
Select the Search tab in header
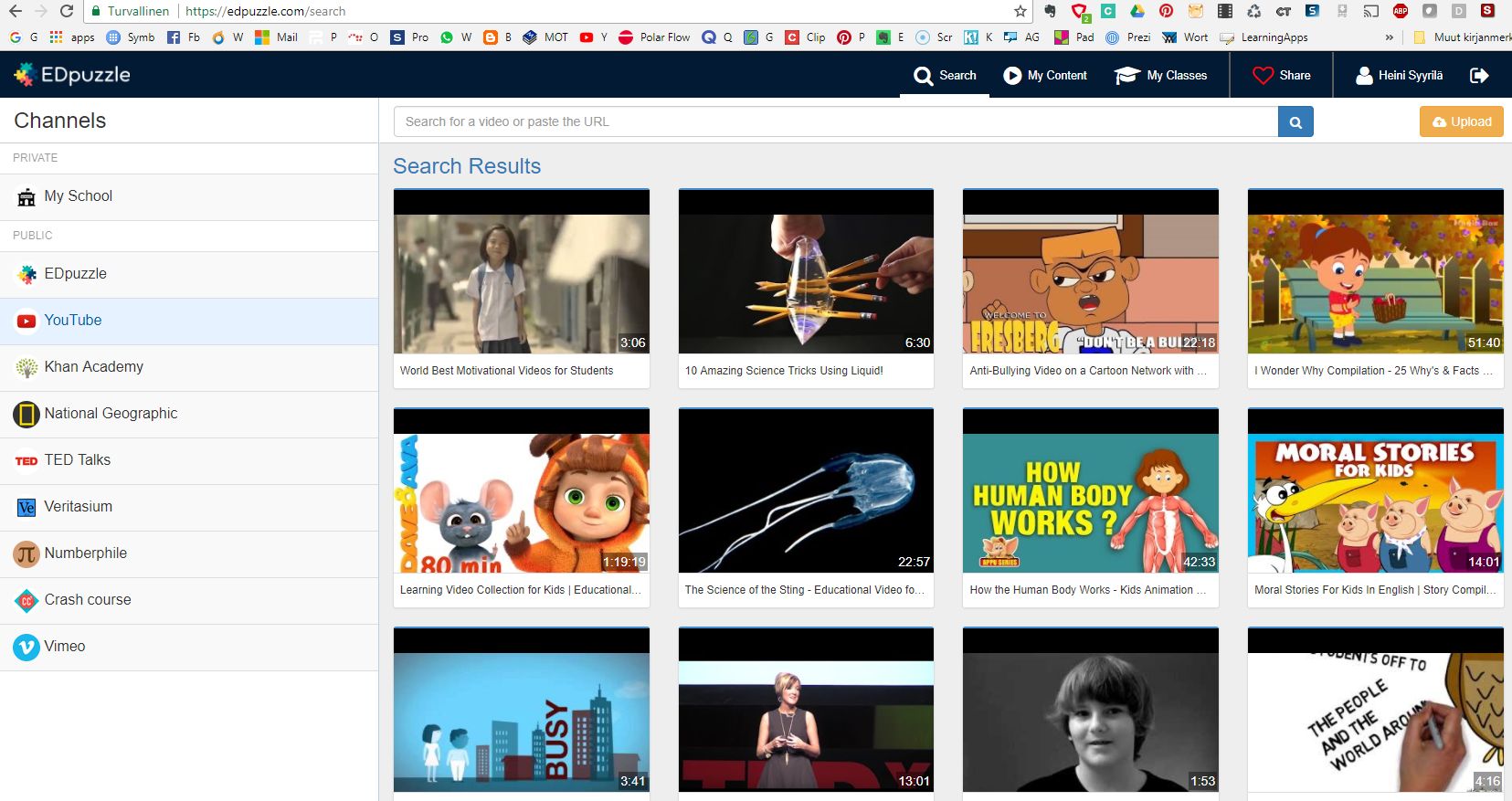[946, 75]
